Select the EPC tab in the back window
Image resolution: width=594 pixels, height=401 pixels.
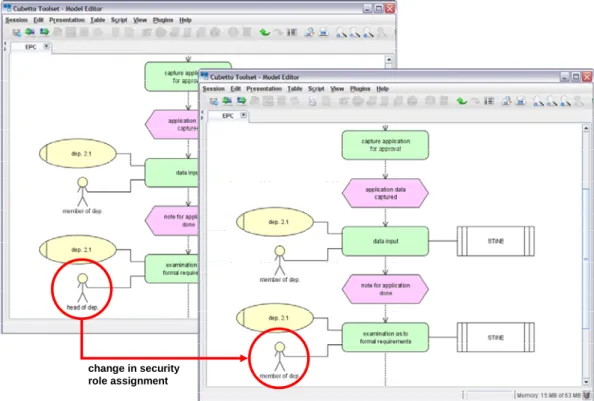pos(31,47)
